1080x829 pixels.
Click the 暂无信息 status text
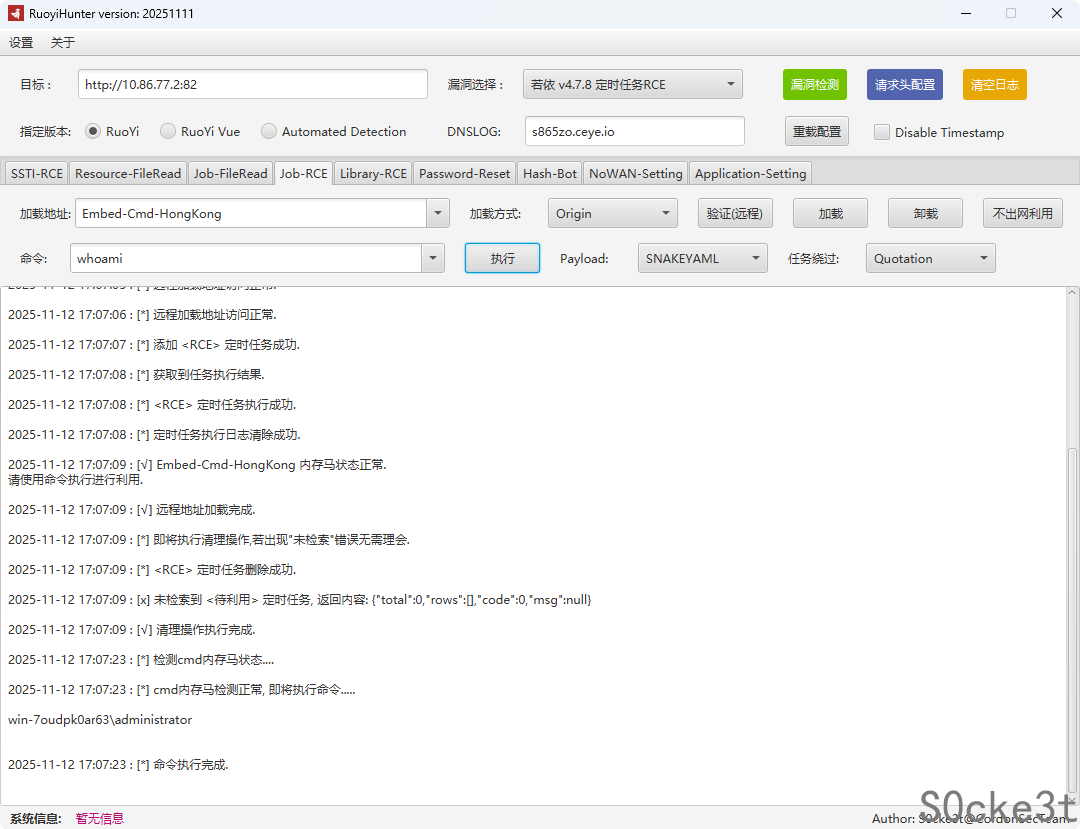click(x=100, y=818)
